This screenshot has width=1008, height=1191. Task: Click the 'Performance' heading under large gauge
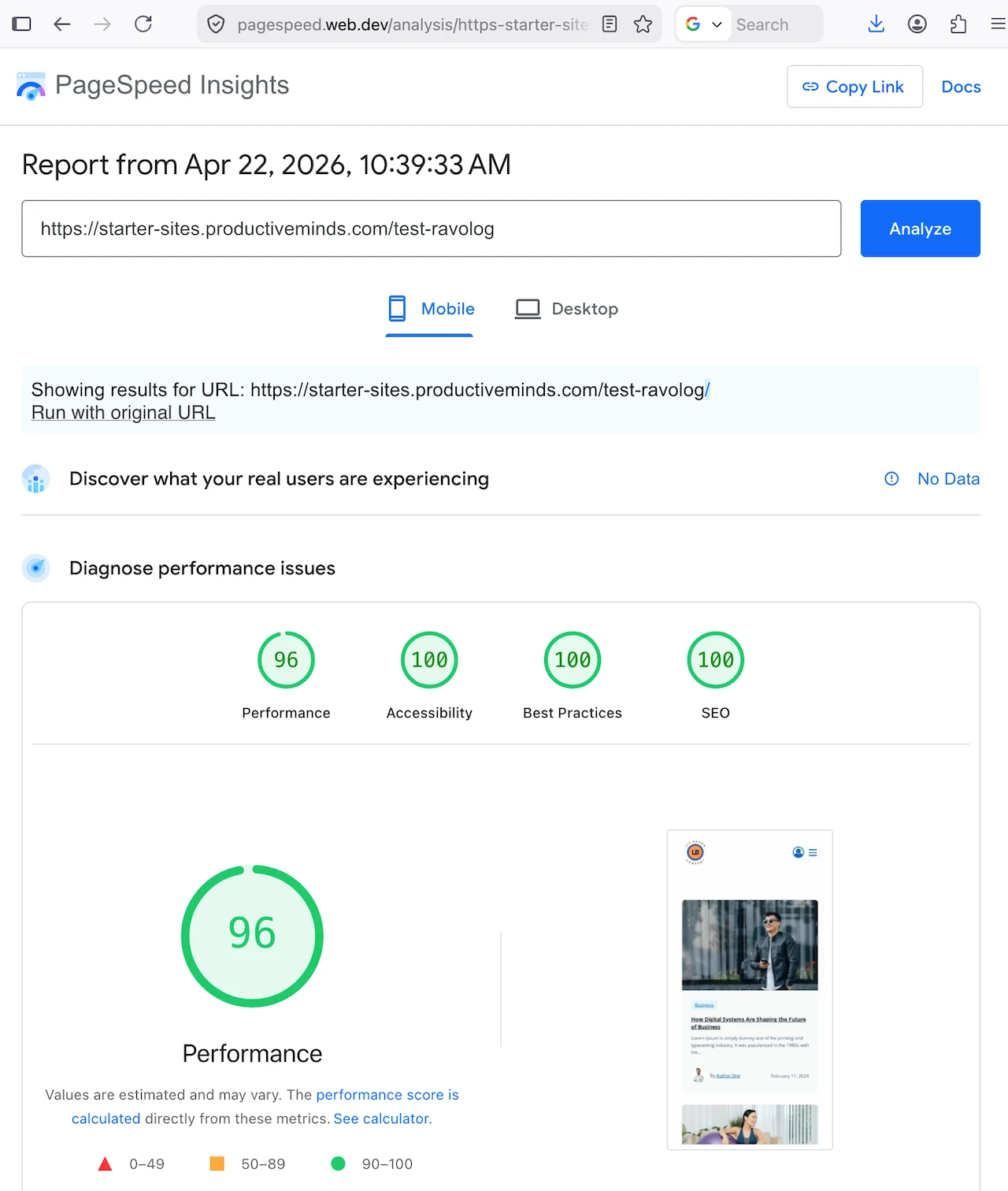[x=252, y=1054]
